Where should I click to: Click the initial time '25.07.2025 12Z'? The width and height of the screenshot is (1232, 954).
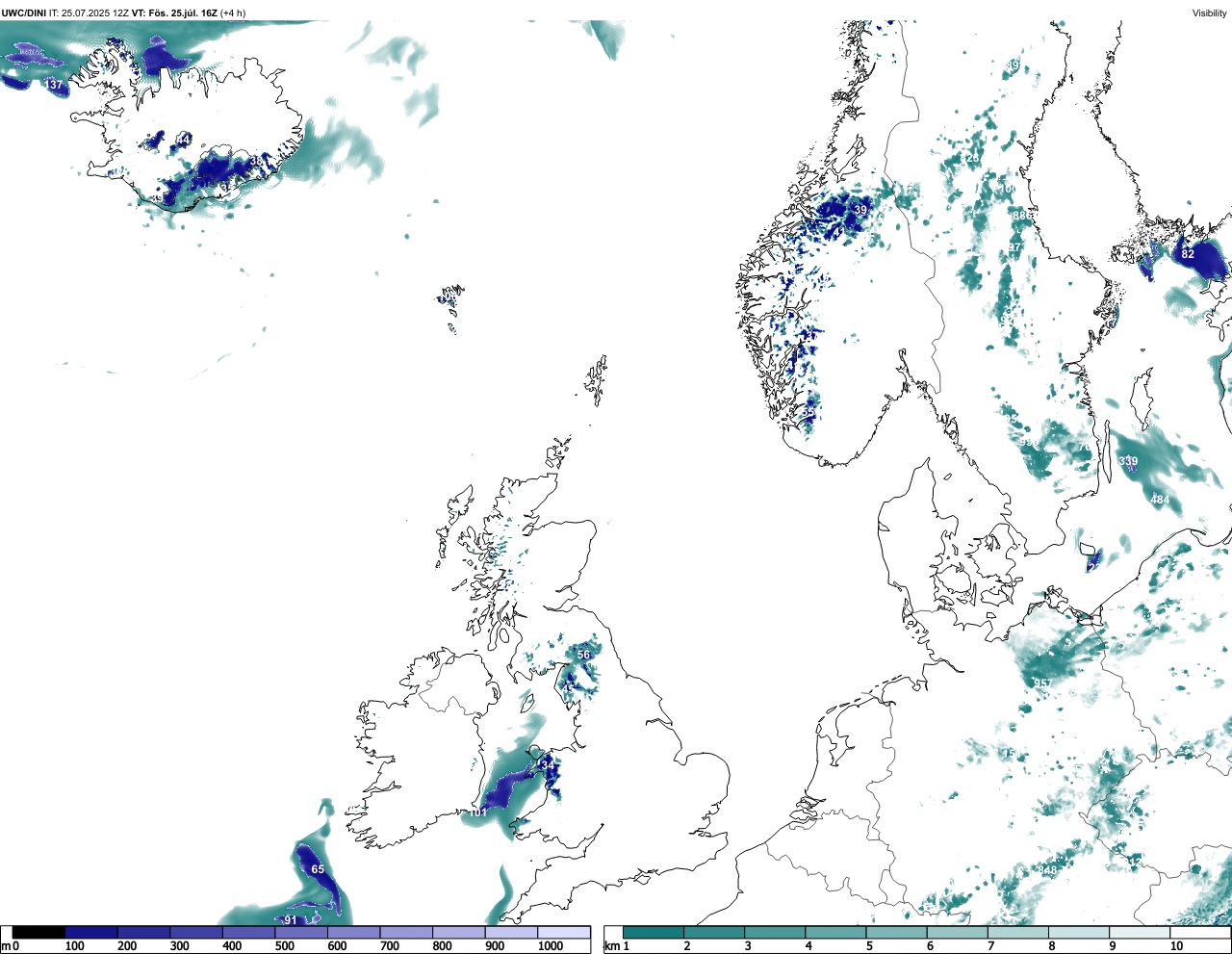[x=95, y=13]
